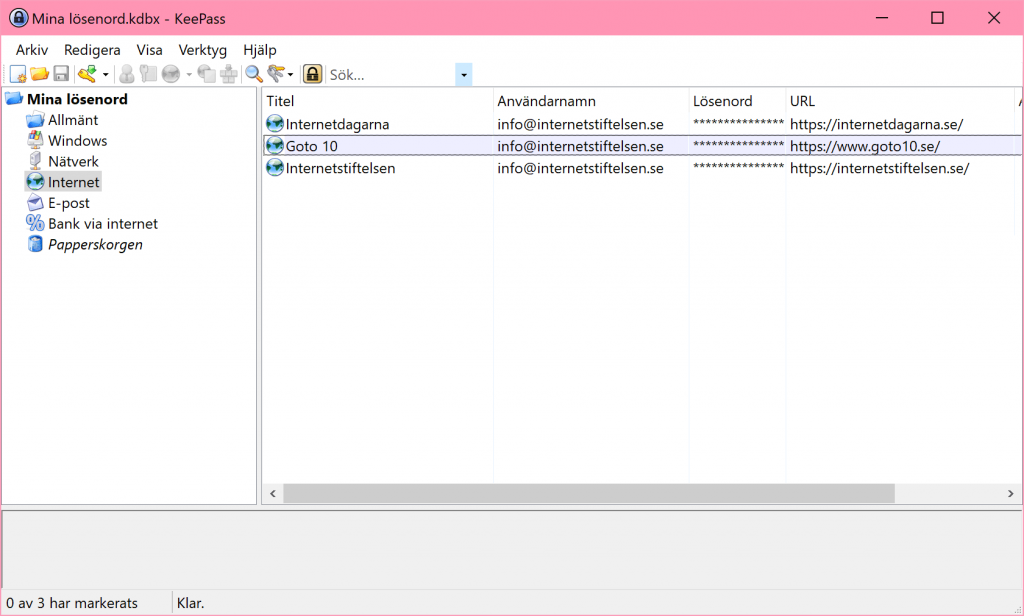Click the Find magnifying glass icon
The image size is (1024, 616).
point(254,74)
